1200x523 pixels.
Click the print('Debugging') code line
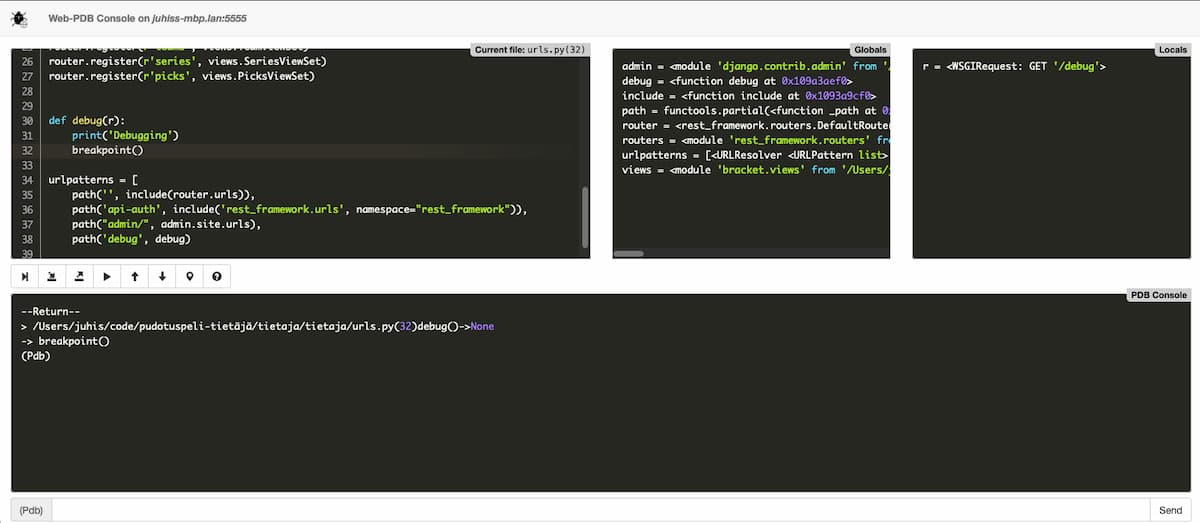(x=125, y=135)
